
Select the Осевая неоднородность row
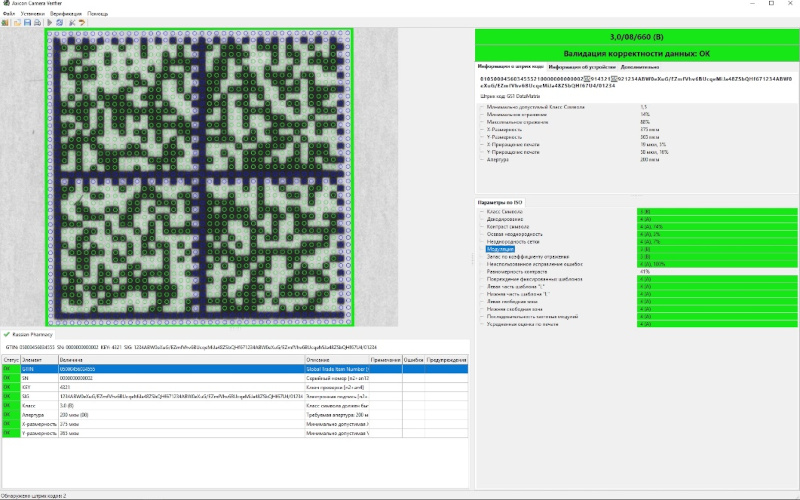638,234
